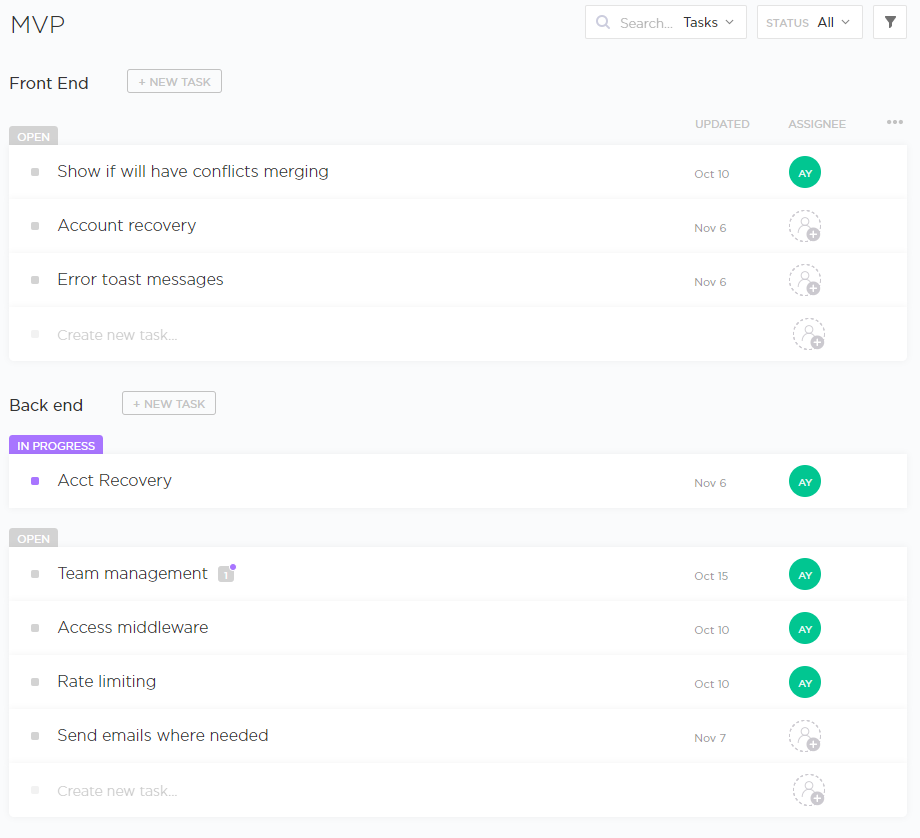Viewport: 920px width, 838px height.
Task: Change status square of Rate limiting
Action: click(35, 682)
